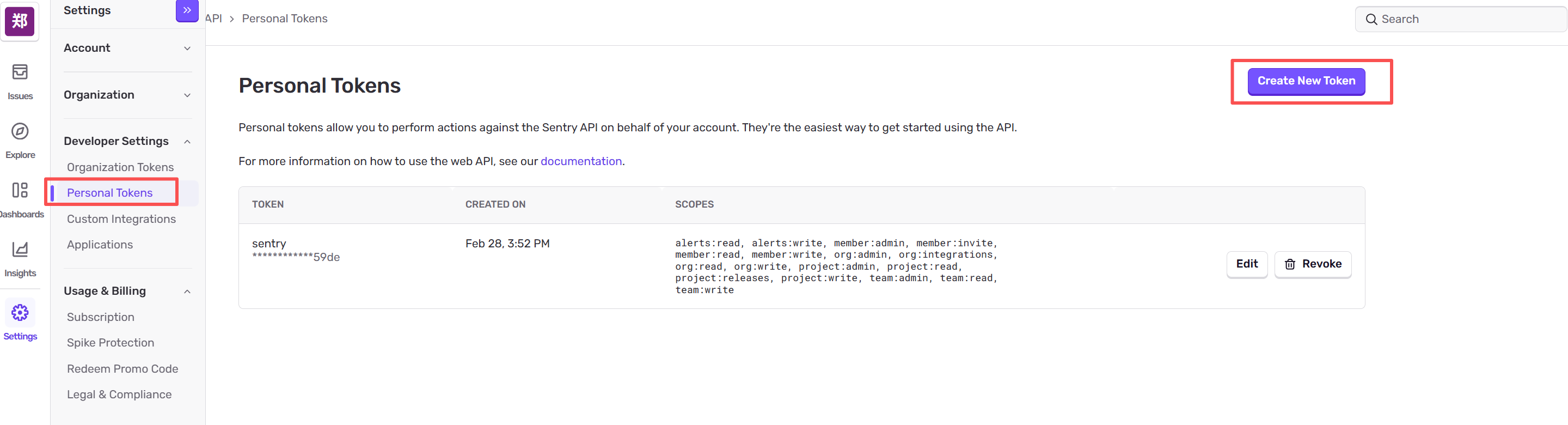Screen dimensions: 1568x425
Task: Click the Settings gear icon
Action: click(20, 313)
